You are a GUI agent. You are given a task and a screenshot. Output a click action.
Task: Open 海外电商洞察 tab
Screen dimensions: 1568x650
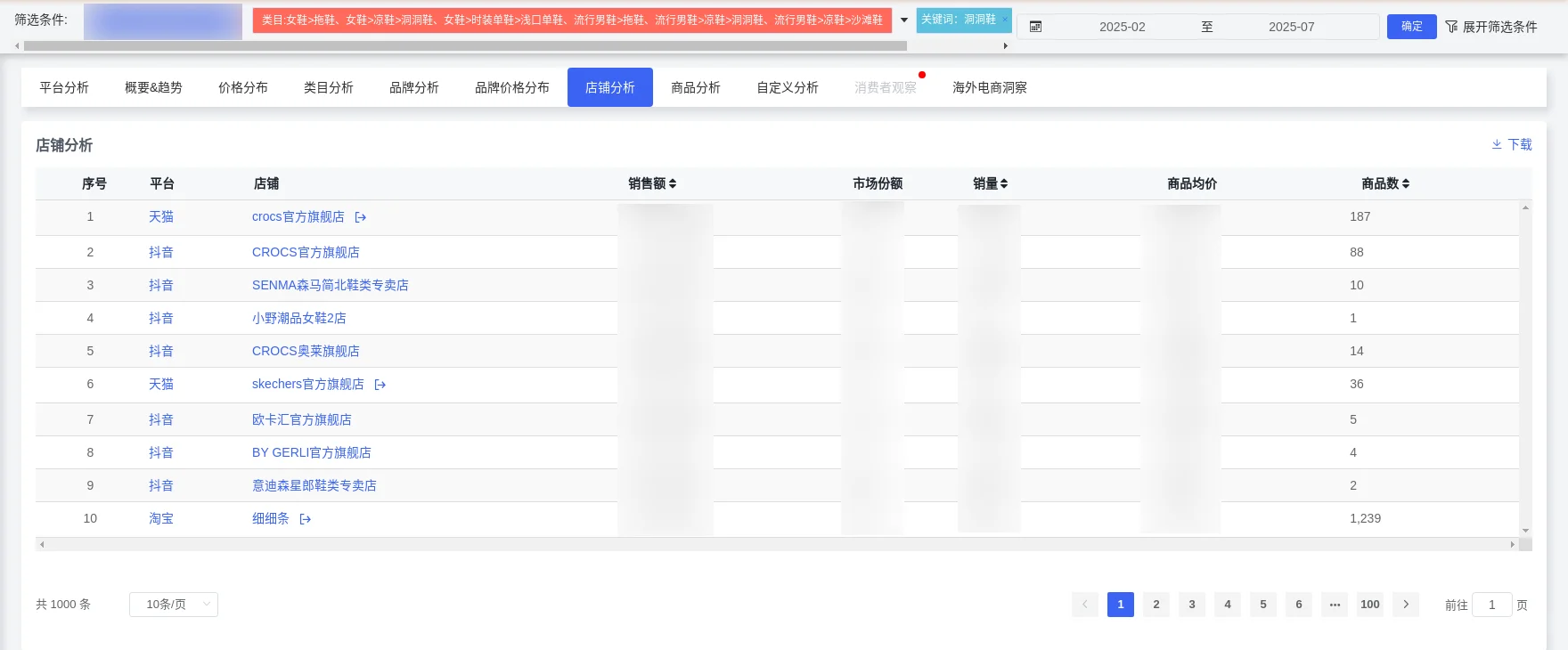990,87
